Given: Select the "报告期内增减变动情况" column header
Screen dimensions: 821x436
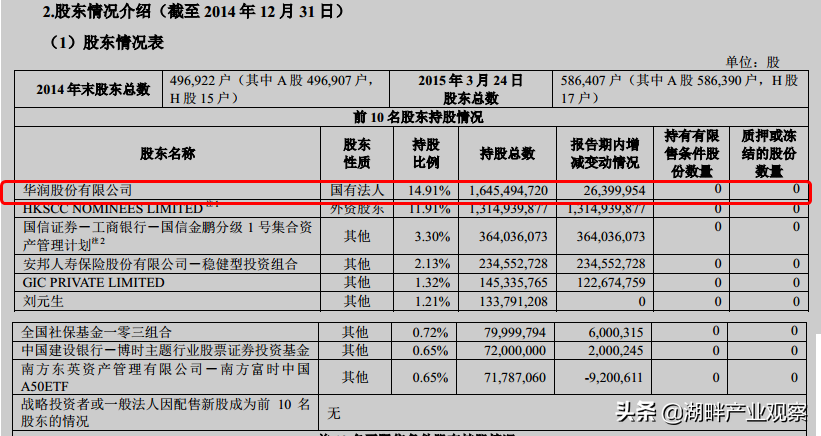Looking at the screenshot, I should click(605, 154).
